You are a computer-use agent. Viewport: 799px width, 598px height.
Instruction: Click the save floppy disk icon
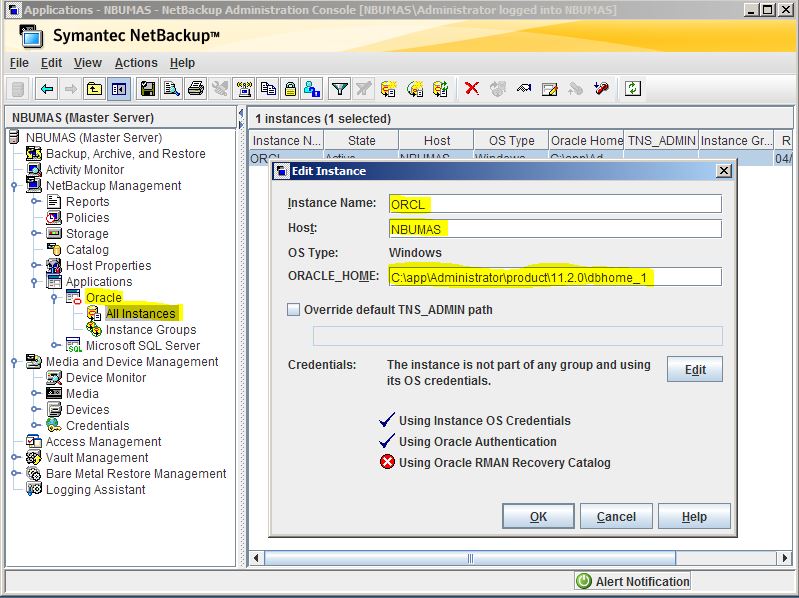tap(147, 89)
